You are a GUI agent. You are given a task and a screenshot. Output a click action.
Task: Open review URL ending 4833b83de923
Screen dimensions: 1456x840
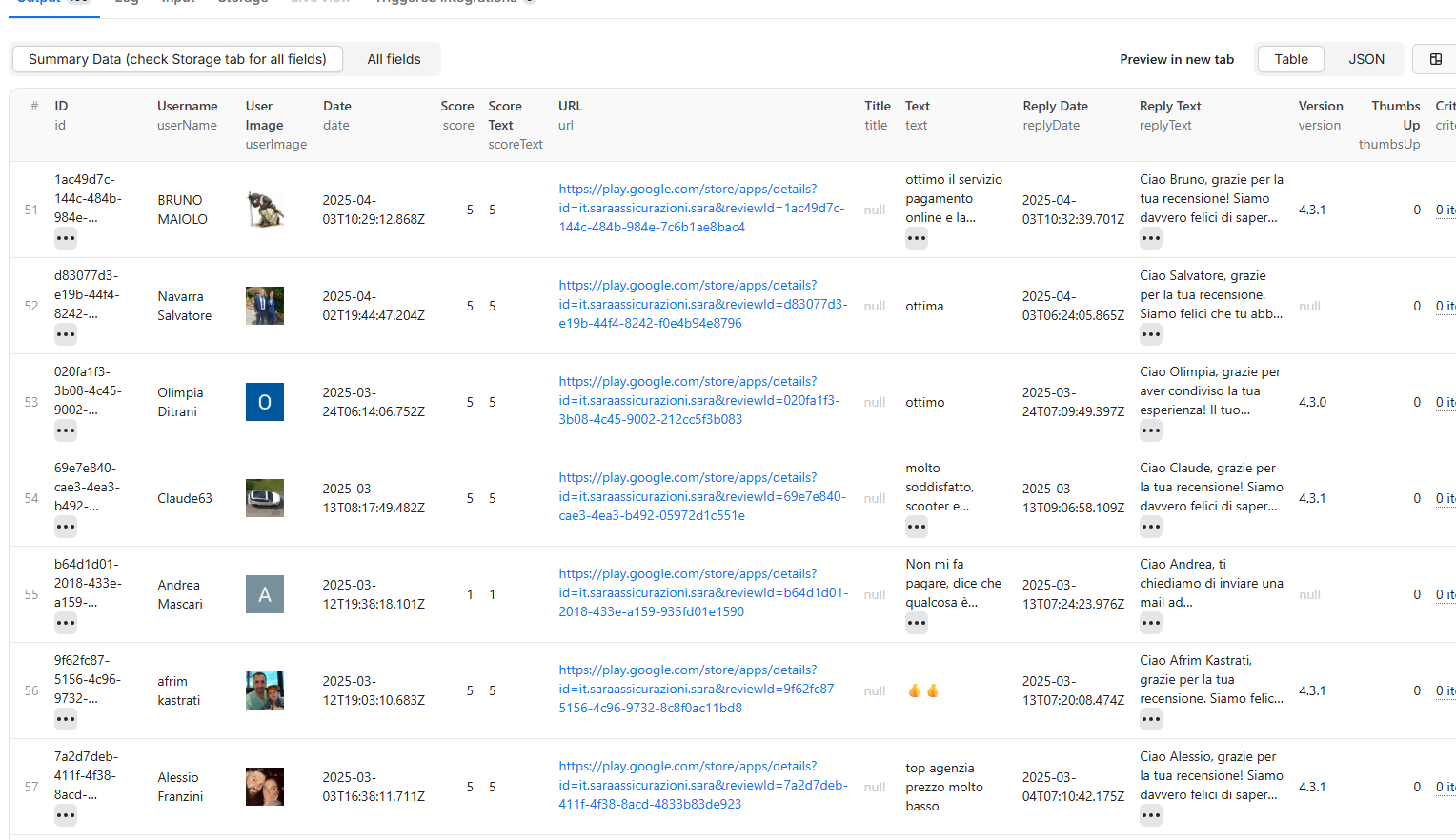(703, 786)
